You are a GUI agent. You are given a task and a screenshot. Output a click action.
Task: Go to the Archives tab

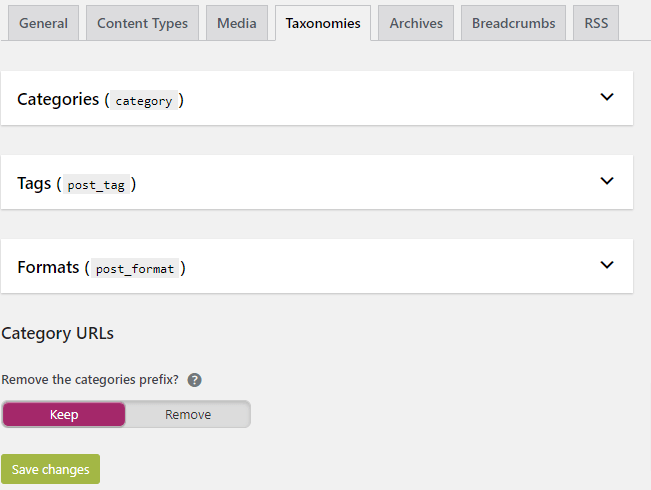click(x=416, y=23)
